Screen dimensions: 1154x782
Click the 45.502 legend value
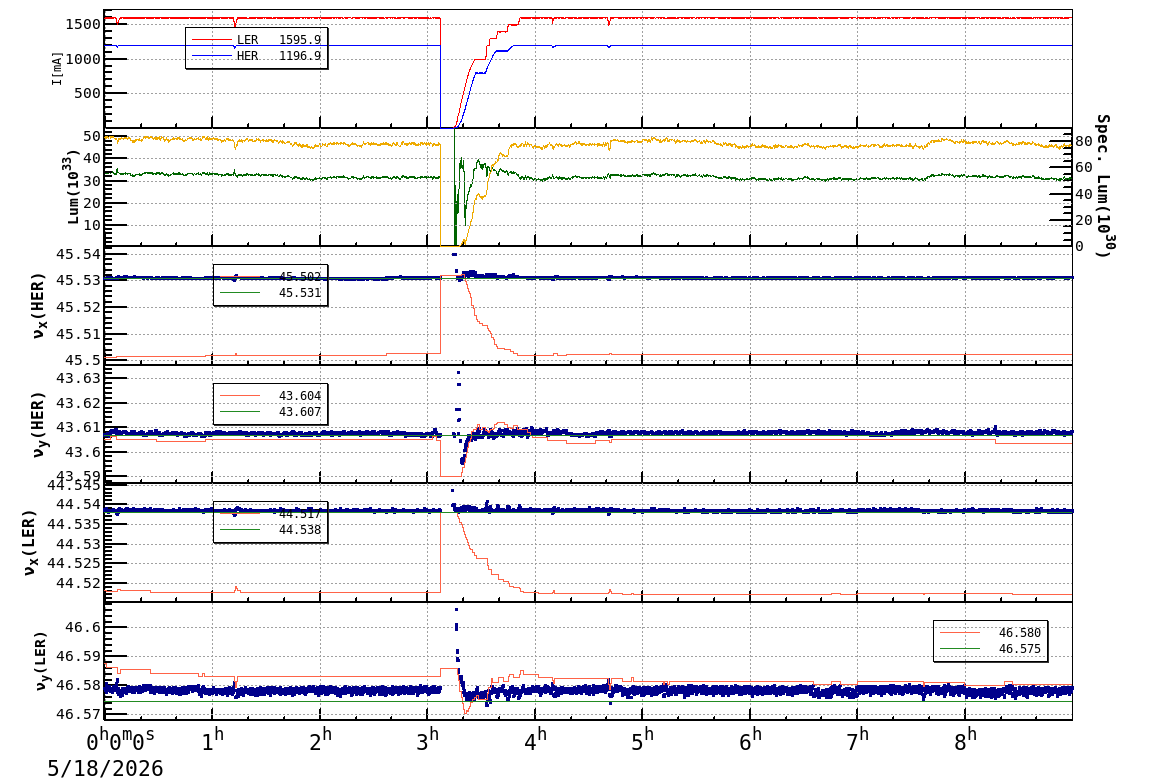coord(300,277)
